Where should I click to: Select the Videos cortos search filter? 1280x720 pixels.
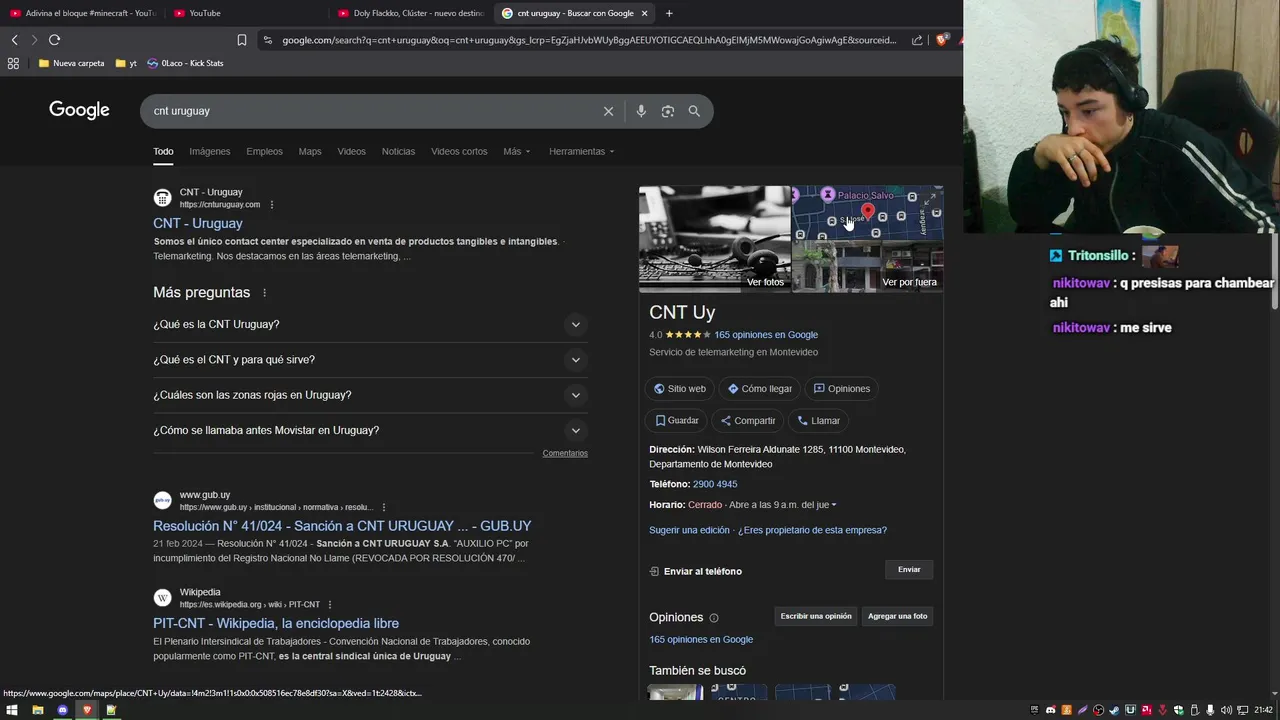tap(459, 151)
